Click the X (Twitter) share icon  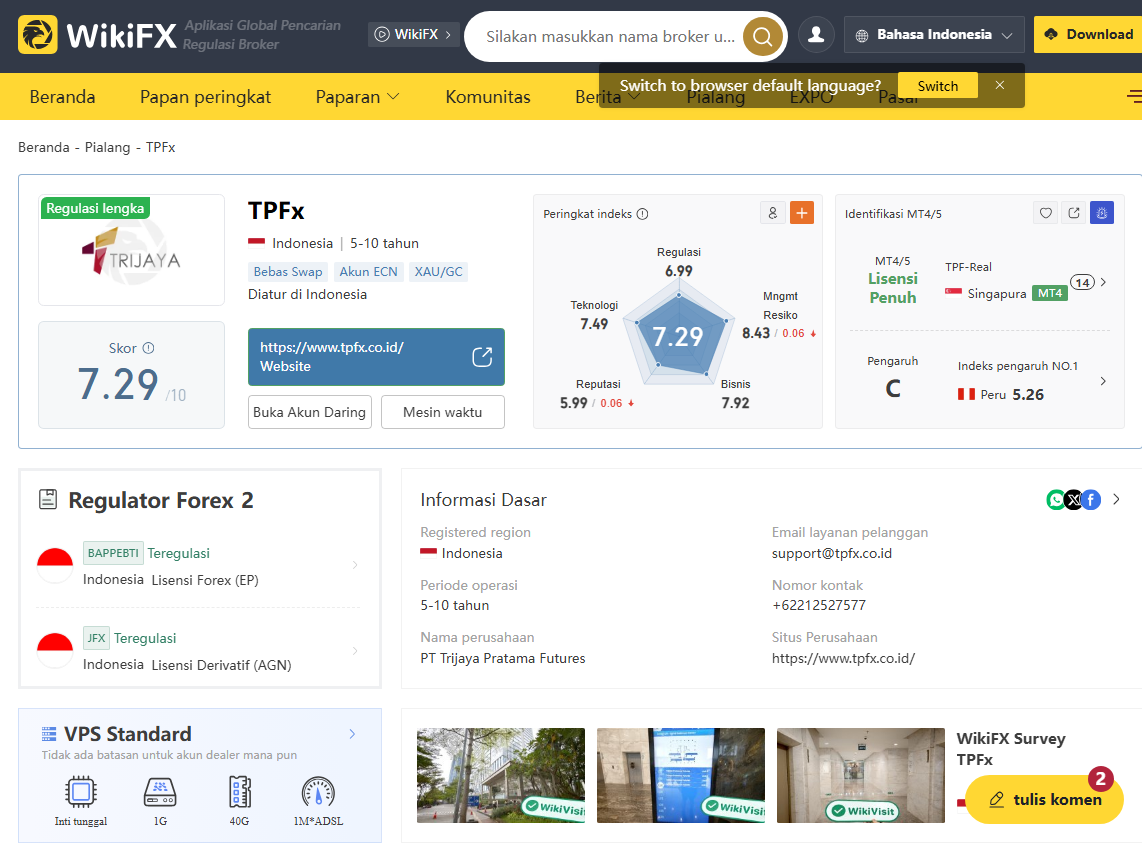tap(1074, 500)
